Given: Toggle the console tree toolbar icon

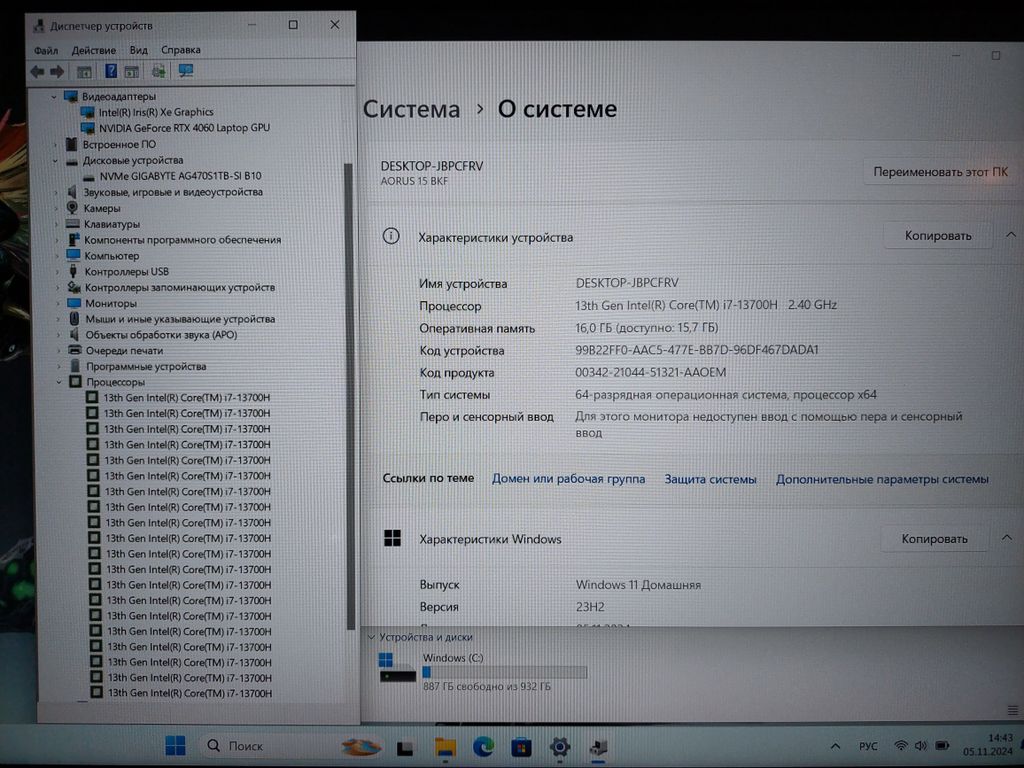Looking at the screenshot, I should (84, 71).
